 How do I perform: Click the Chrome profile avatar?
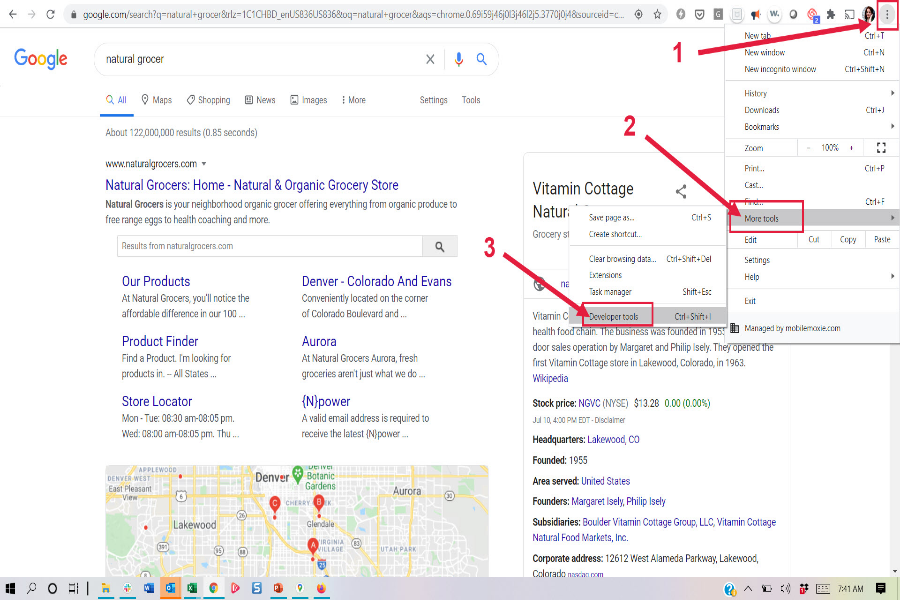(x=868, y=15)
